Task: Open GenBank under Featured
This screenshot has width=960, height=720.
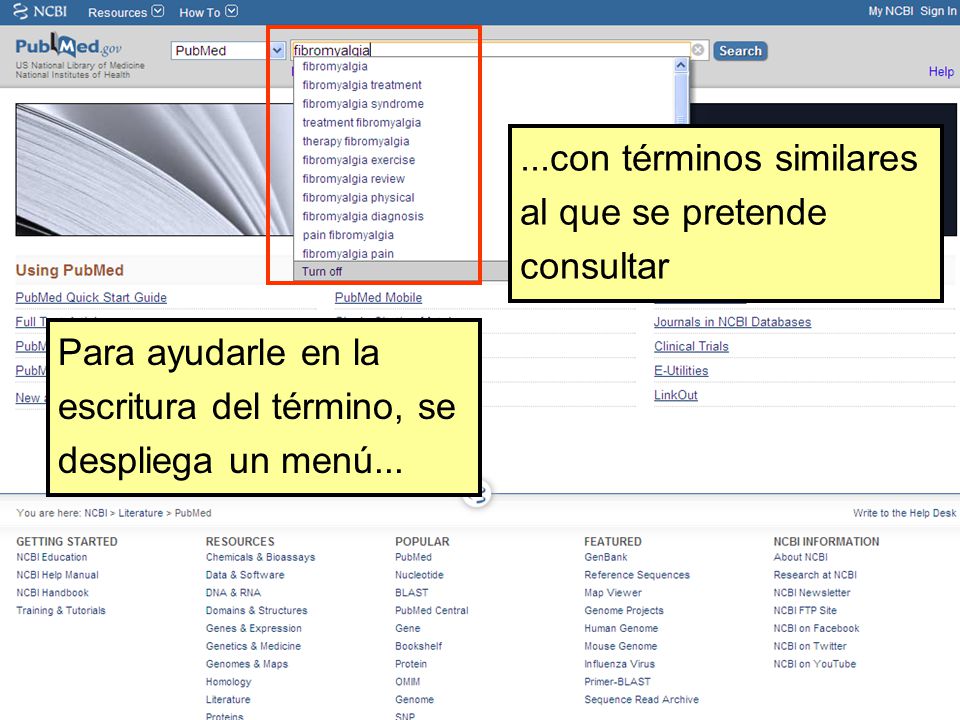Action: click(606, 557)
